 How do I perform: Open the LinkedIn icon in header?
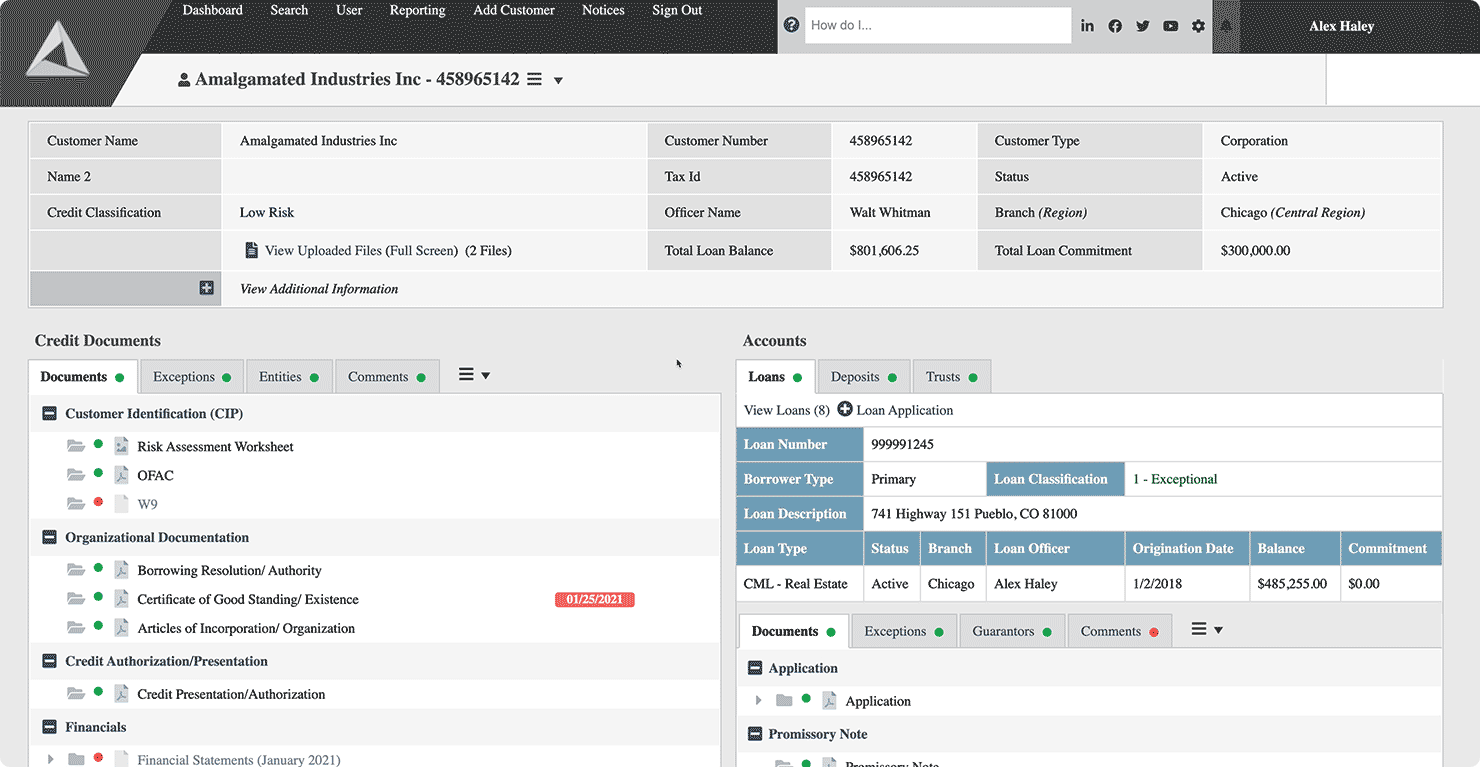click(1087, 26)
